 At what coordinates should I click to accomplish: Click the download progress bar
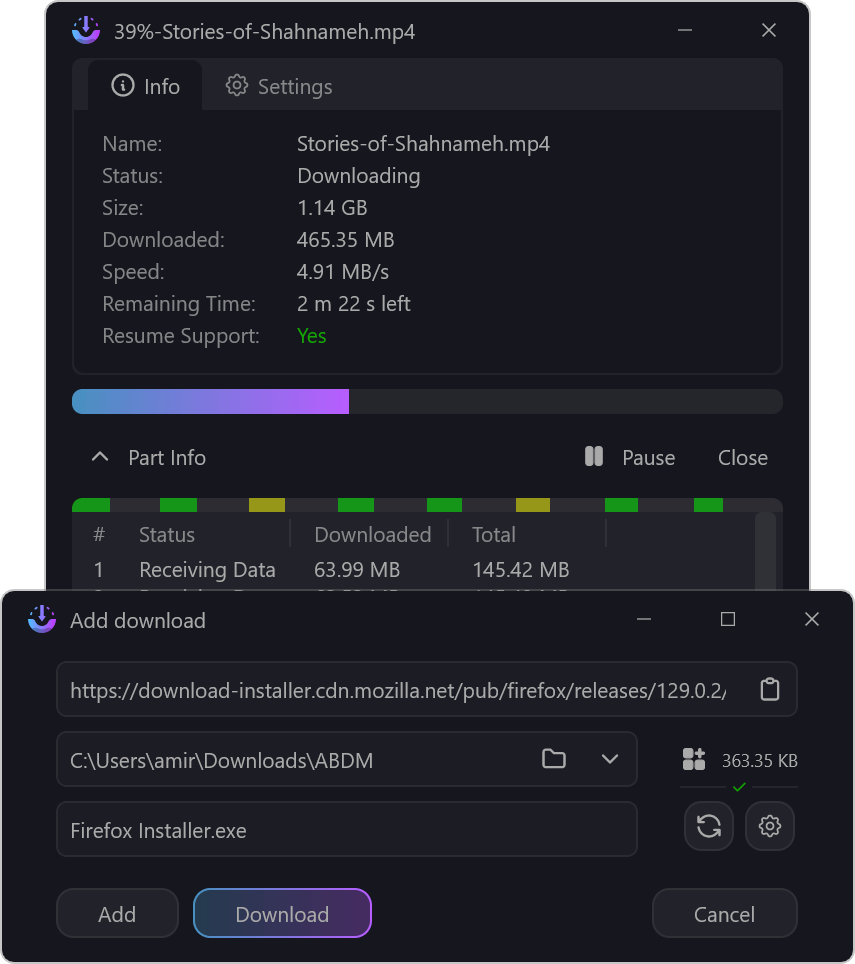427,402
